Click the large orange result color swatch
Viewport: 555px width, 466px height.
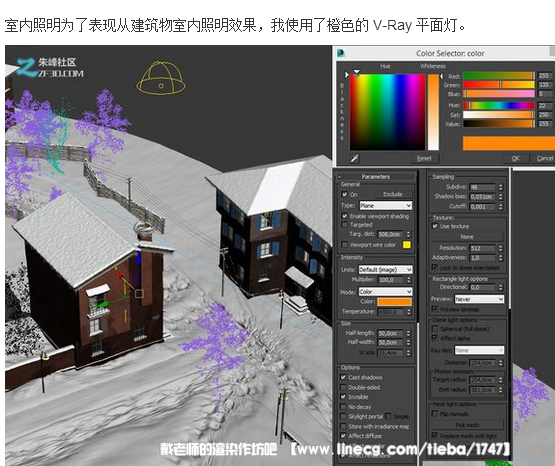coord(509,144)
